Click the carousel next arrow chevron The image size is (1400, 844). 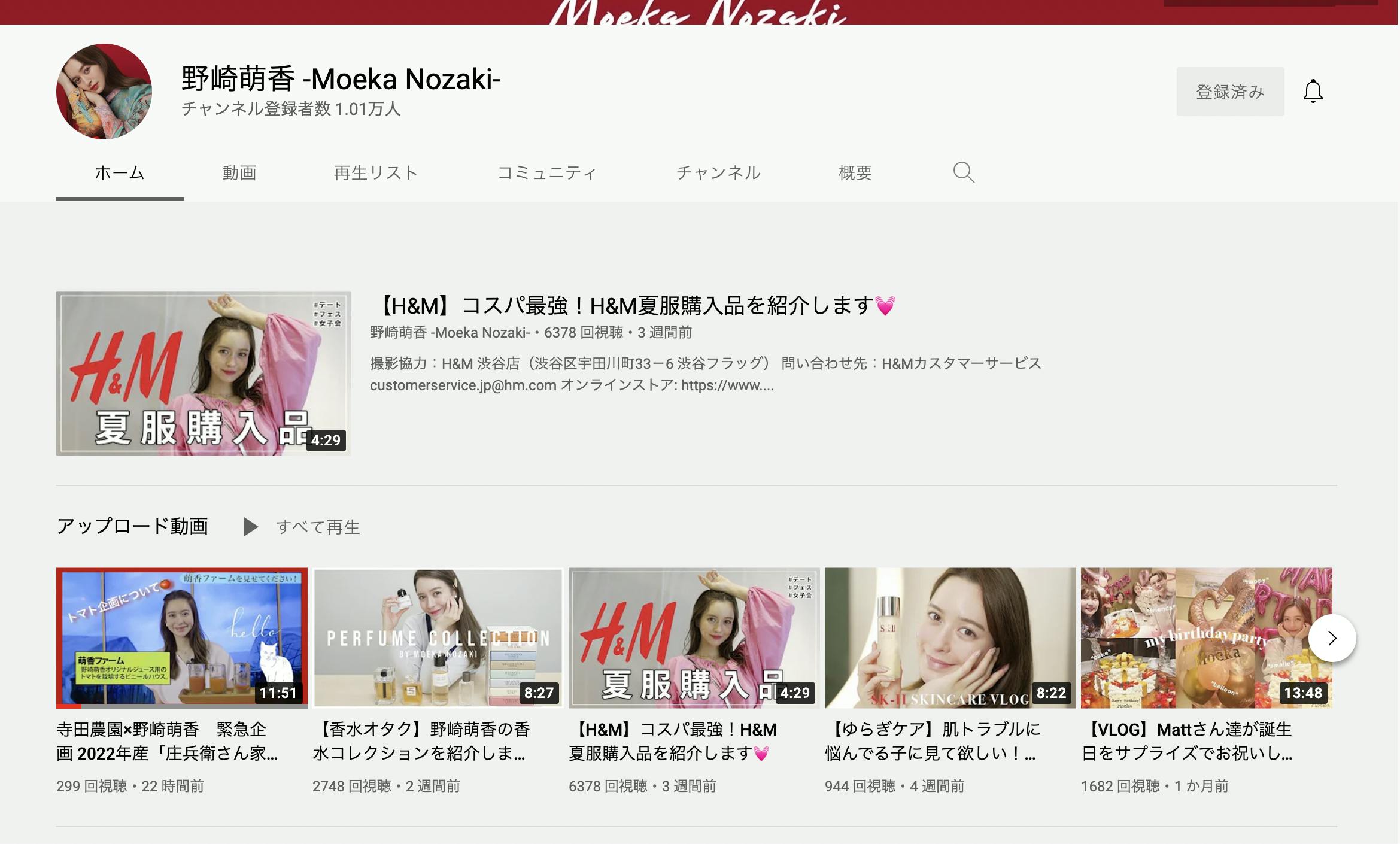(x=1332, y=638)
